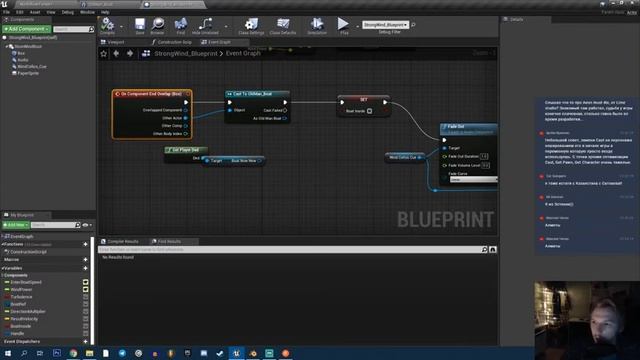Click the Fade Out Duration value field
Viewport: 640px width, 360px height.
(x=484, y=156)
